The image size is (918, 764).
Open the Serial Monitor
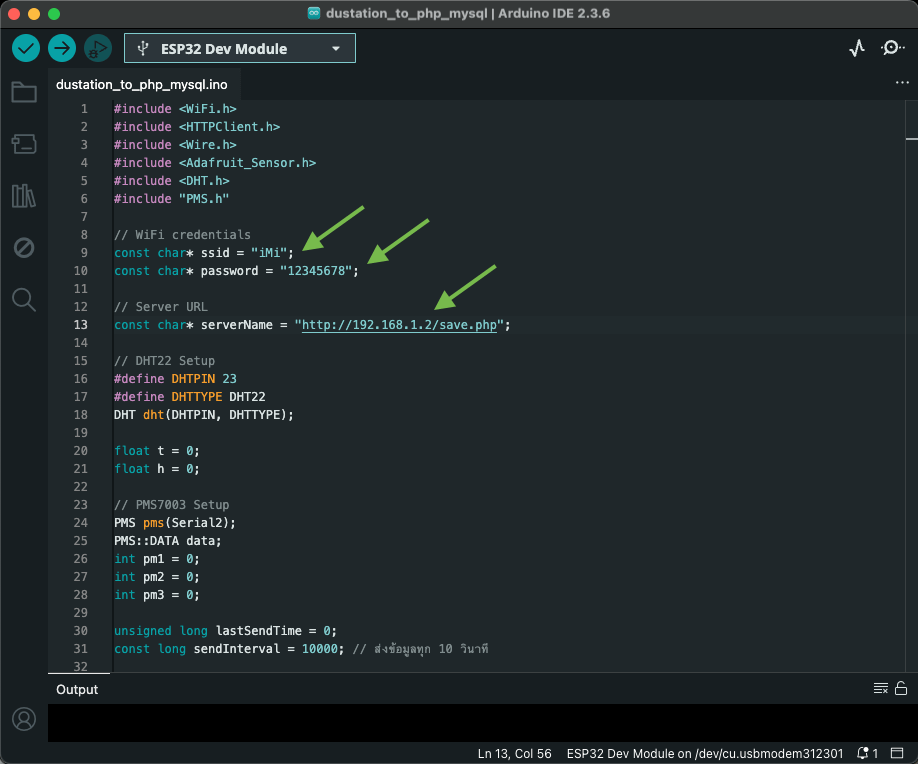pyautogui.click(x=892, y=48)
